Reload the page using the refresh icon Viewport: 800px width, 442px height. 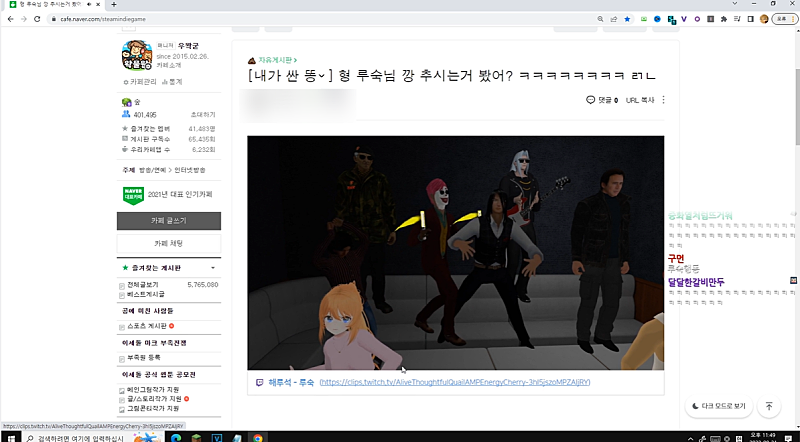(37, 19)
